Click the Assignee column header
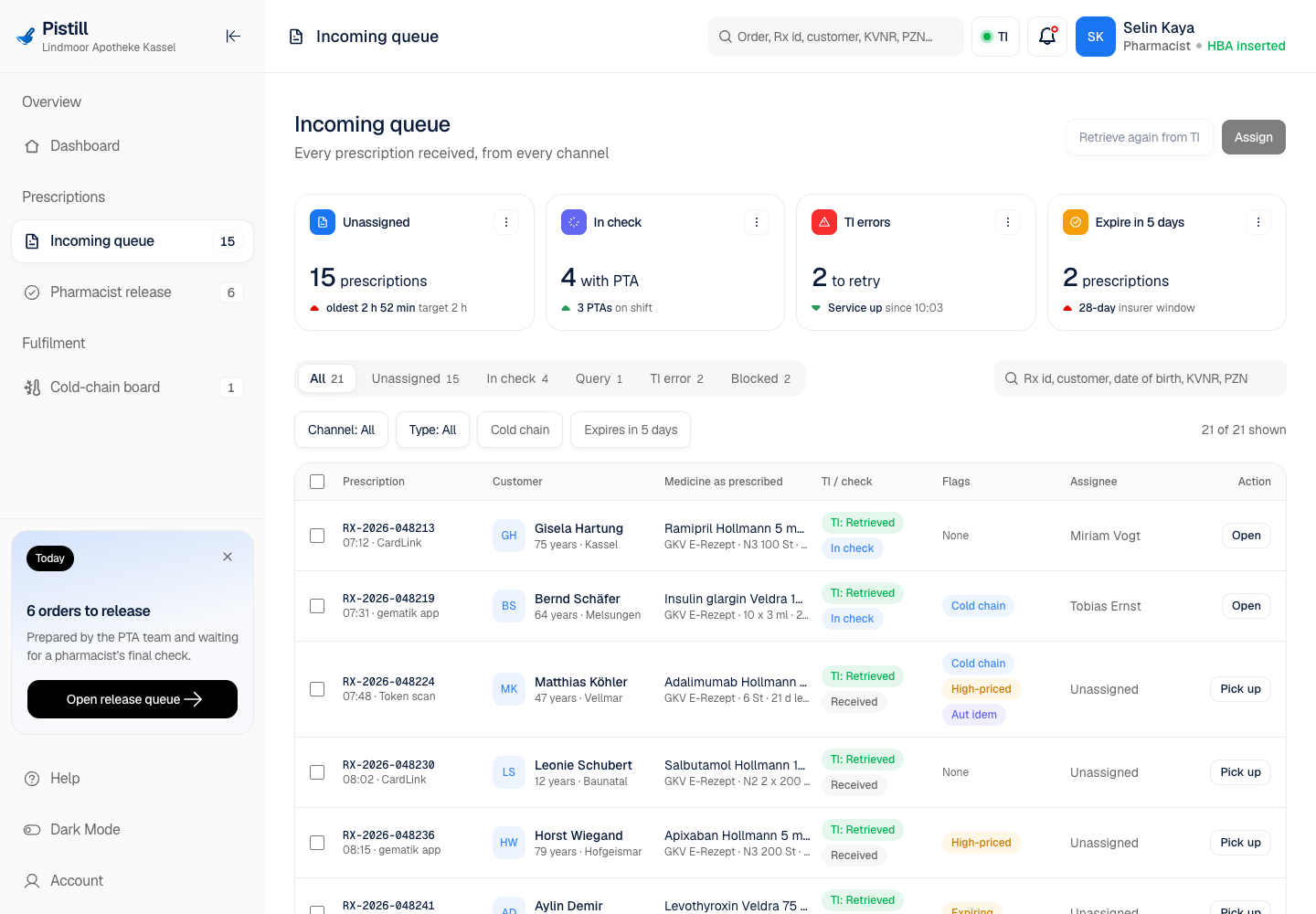Image resolution: width=1316 pixels, height=914 pixels. click(x=1093, y=482)
